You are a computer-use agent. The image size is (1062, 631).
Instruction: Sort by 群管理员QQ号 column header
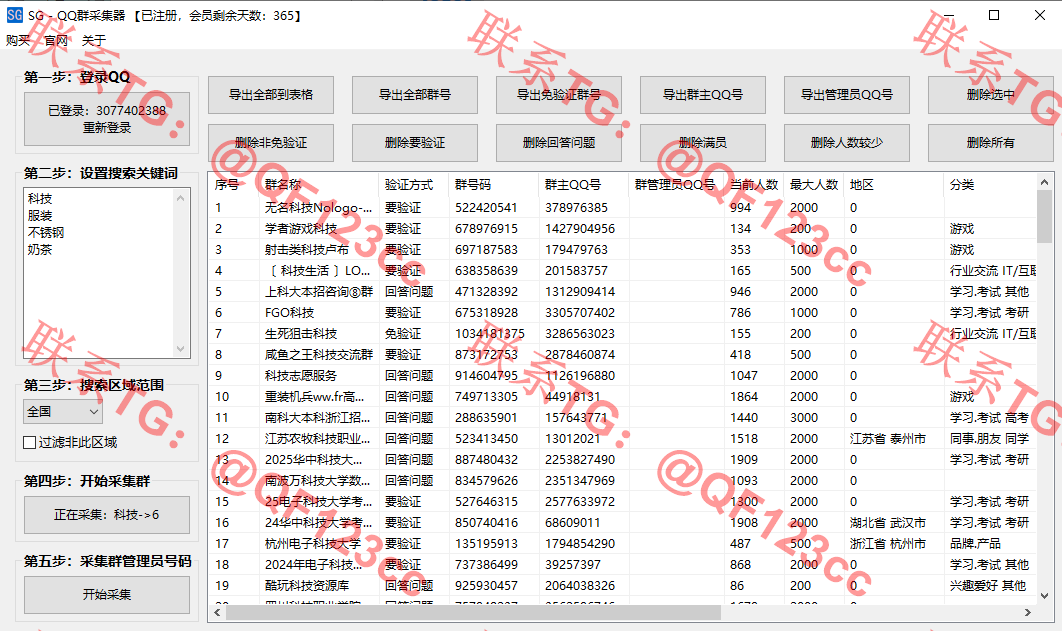677,185
